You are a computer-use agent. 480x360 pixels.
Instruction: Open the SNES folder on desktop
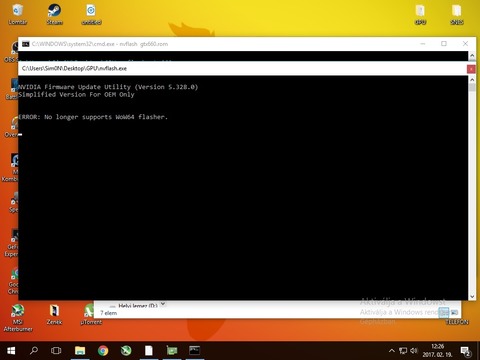click(x=457, y=14)
